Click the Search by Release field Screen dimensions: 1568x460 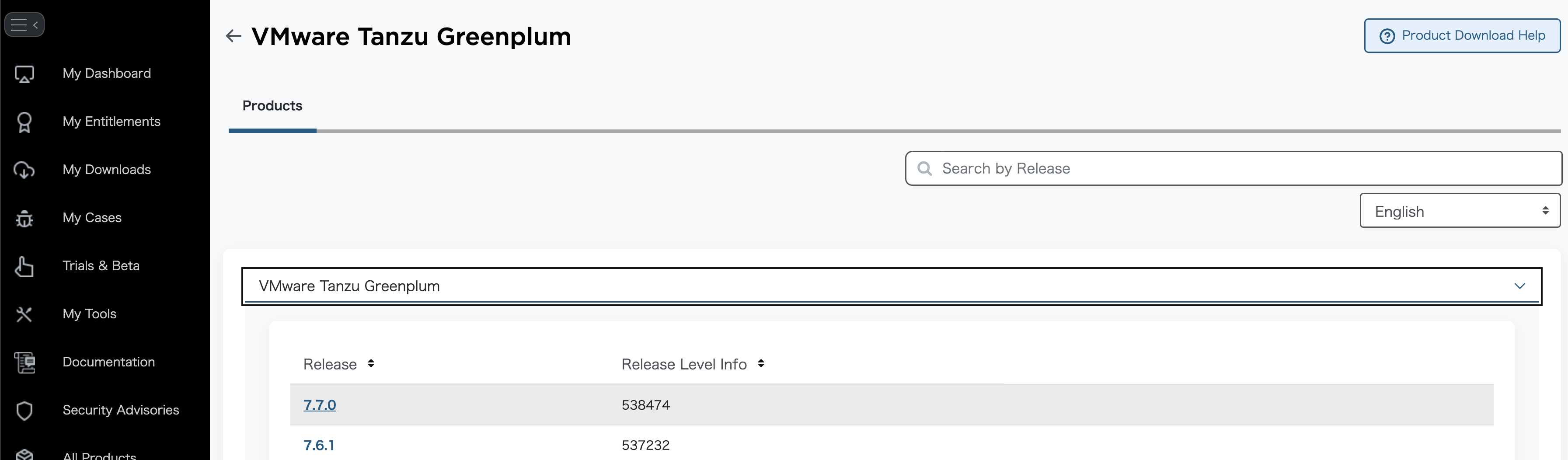pos(1242,168)
